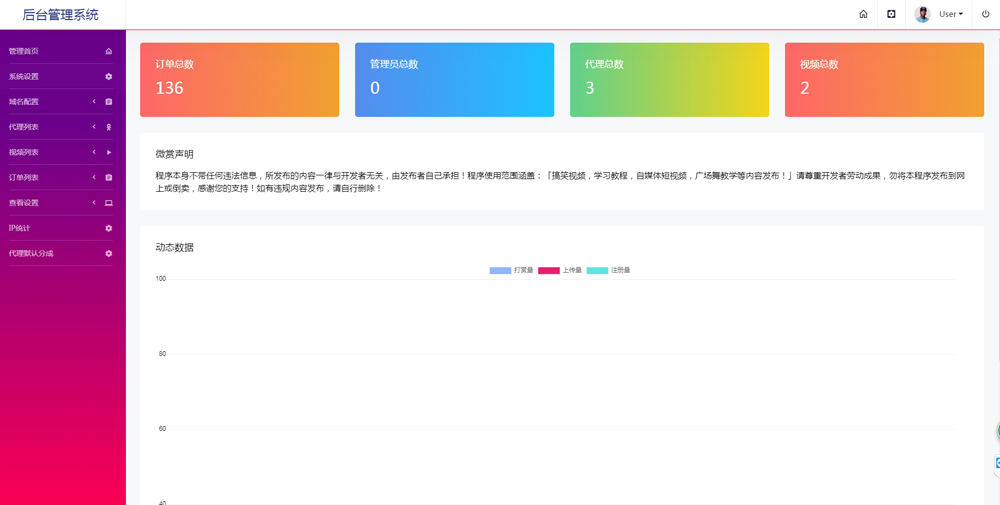Click the play icon beside 视频列表
This screenshot has width=1000, height=505.
tap(109, 153)
